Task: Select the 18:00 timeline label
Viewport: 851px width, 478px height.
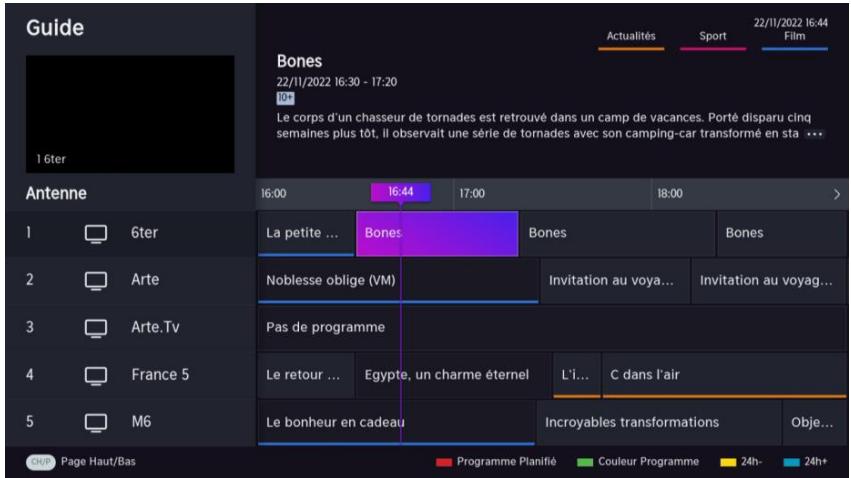Action: point(670,194)
